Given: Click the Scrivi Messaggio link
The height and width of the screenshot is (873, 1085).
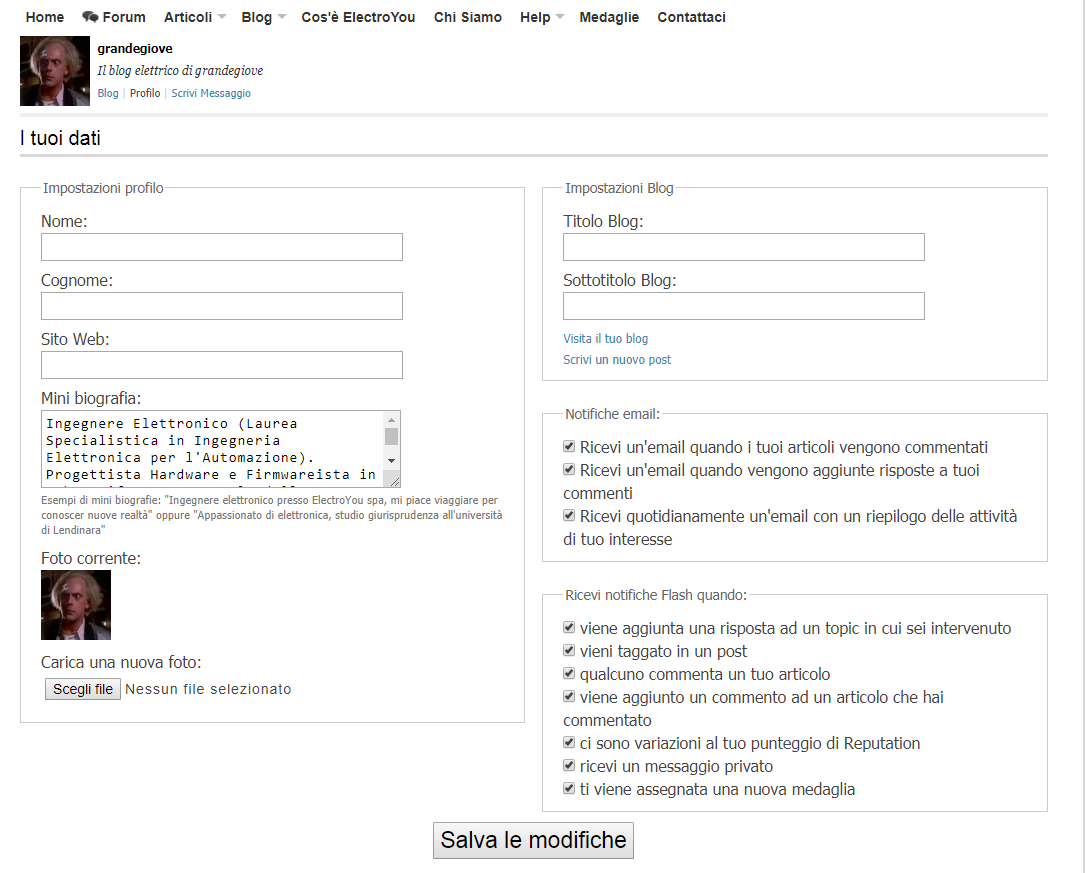Looking at the screenshot, I should [211, 93].
